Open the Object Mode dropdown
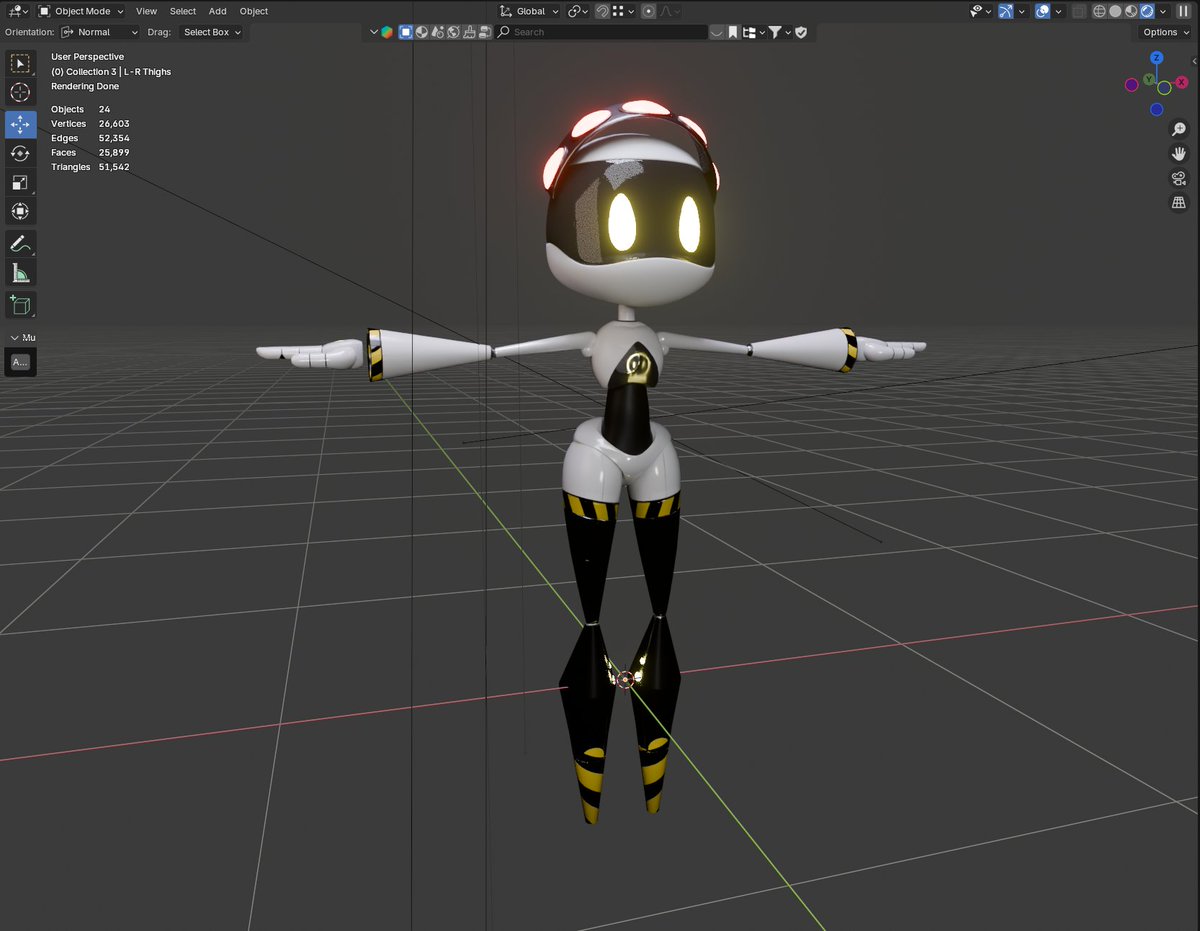Image resolution: width=1200 pixels, height=931 pixels. pos(81,11)
